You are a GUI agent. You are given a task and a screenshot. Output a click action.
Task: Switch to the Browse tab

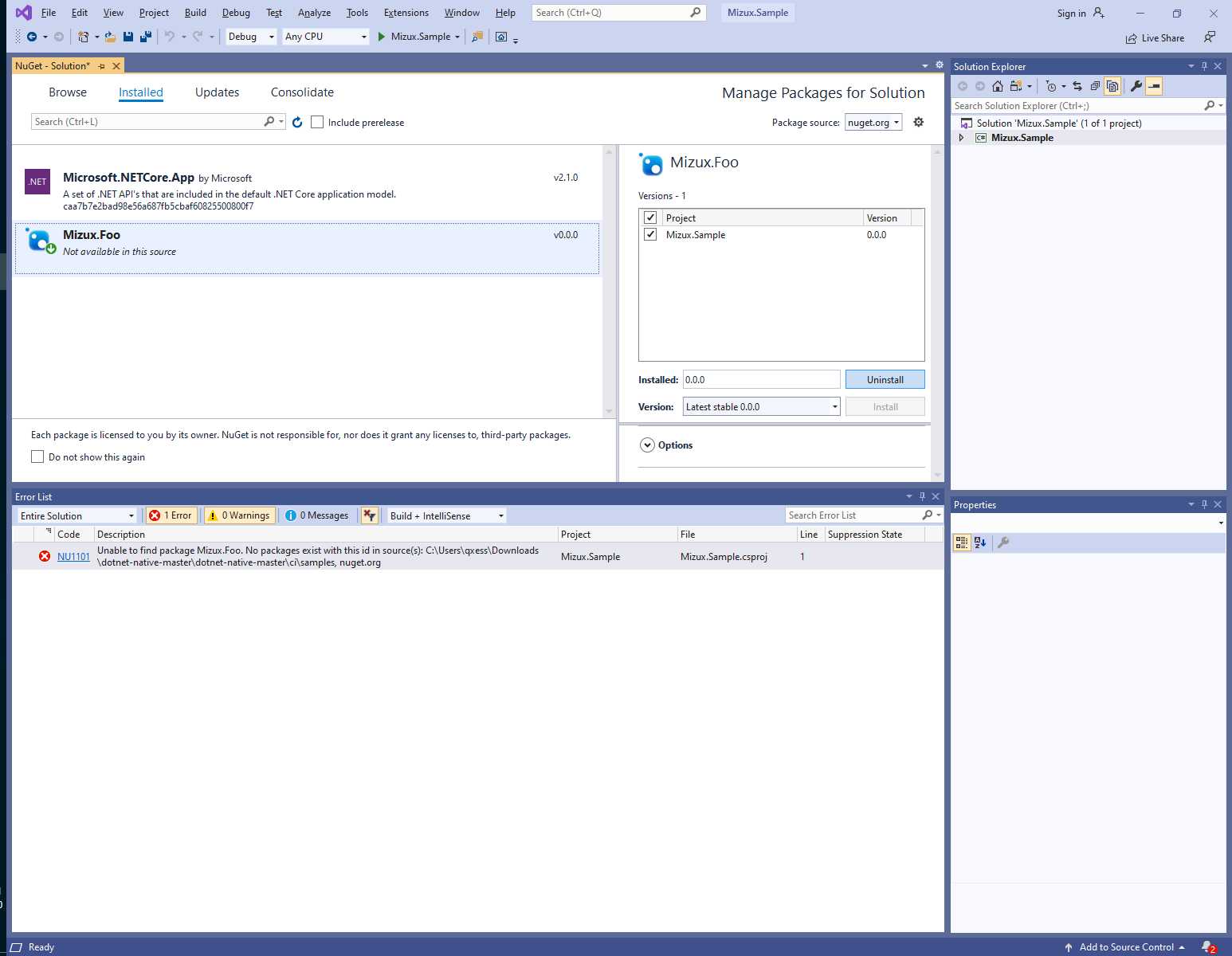pyautogui.click(x=68, y=92)
